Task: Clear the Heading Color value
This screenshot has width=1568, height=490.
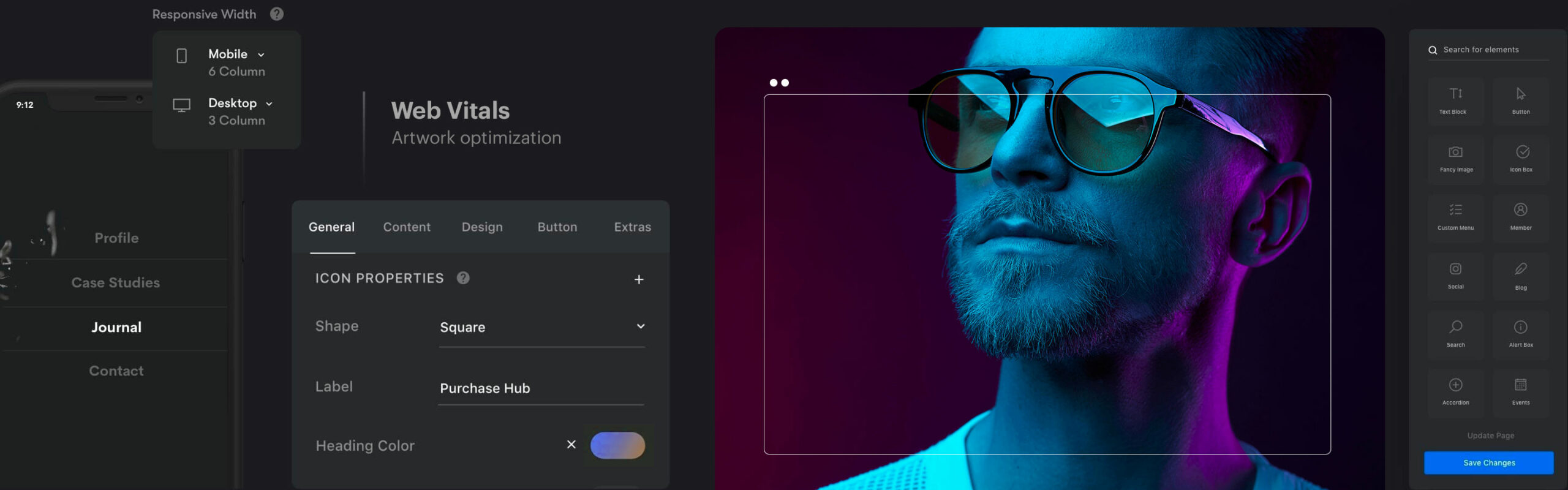Action: tap(571, 445)
